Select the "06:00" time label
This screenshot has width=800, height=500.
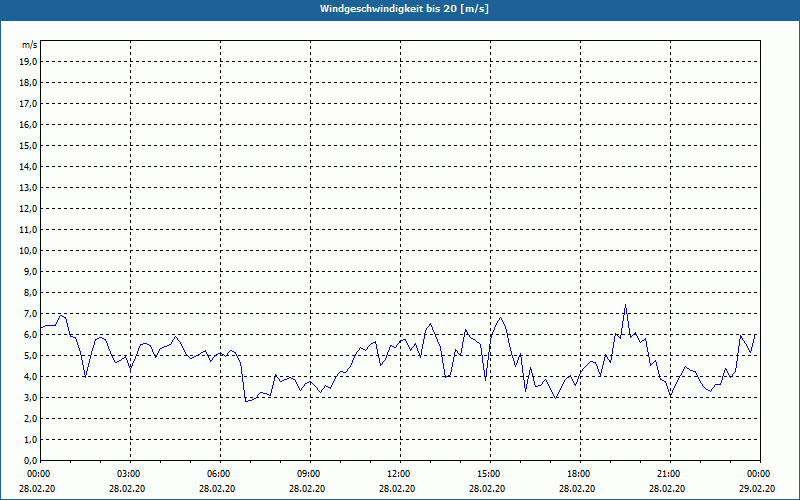(217, 474)
